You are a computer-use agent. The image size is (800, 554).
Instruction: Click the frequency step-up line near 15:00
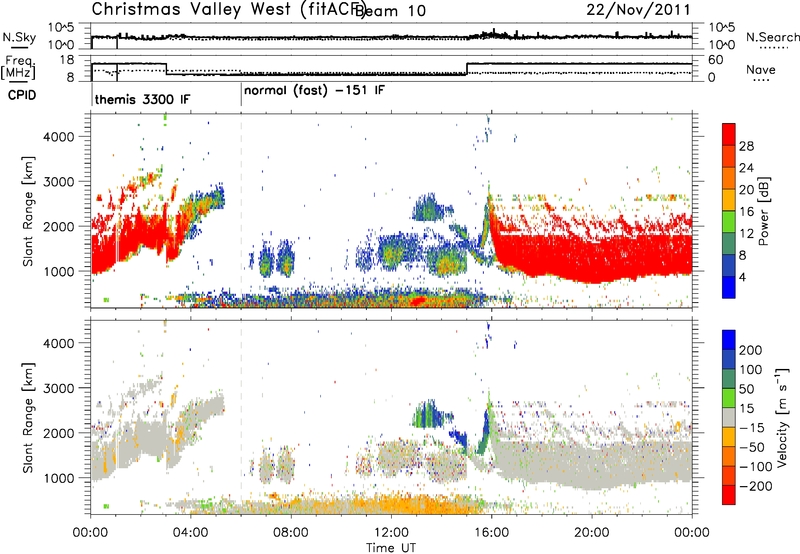(x=467, y=69)
